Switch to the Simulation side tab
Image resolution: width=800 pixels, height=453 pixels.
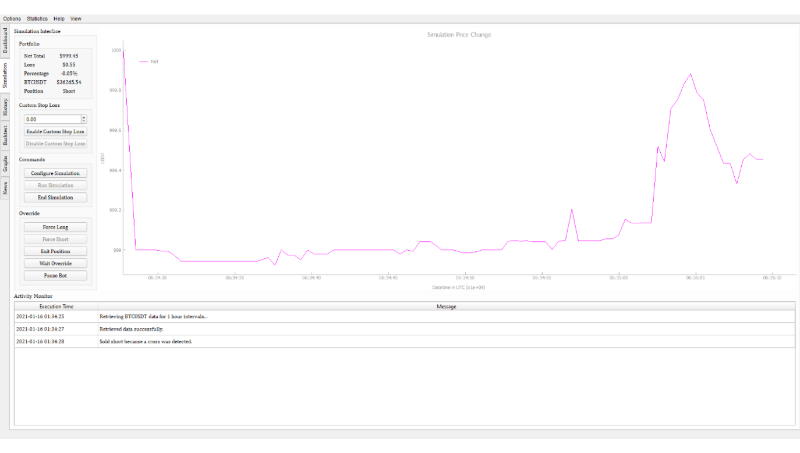5,75
